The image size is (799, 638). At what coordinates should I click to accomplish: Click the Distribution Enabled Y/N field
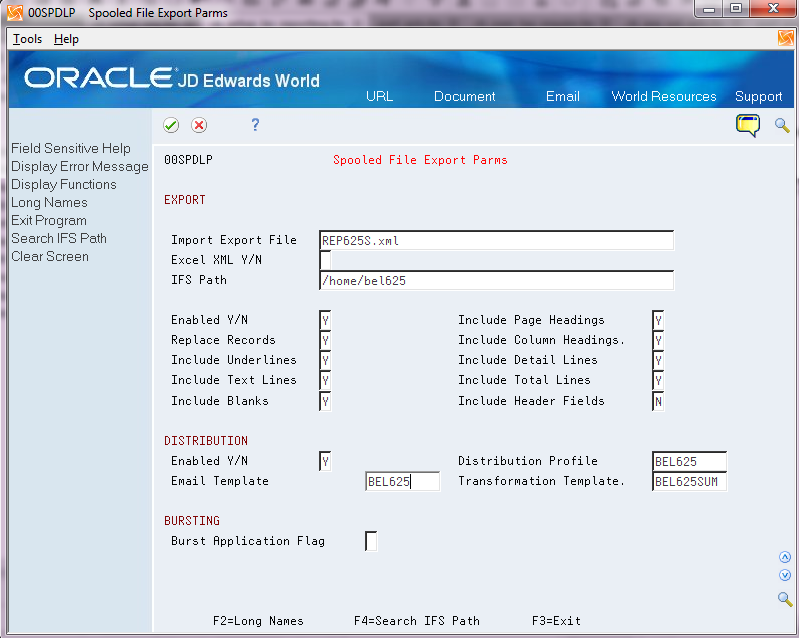click(325, 462)
